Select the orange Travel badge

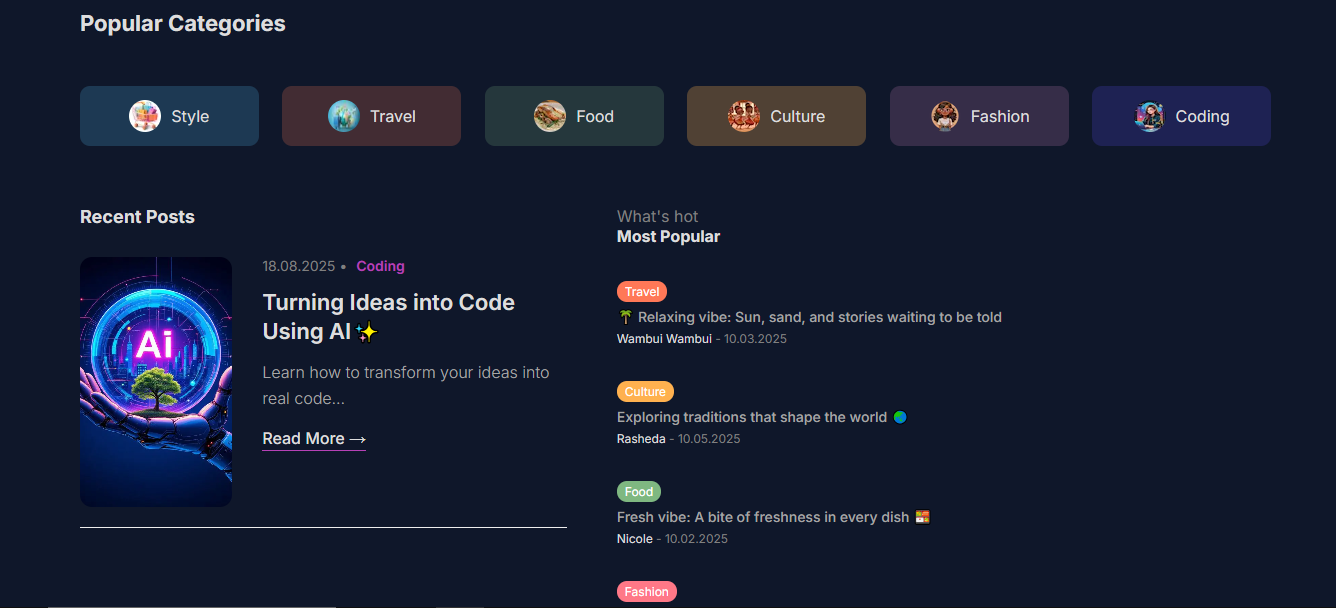pyautogui.click(x=642, y=292)
